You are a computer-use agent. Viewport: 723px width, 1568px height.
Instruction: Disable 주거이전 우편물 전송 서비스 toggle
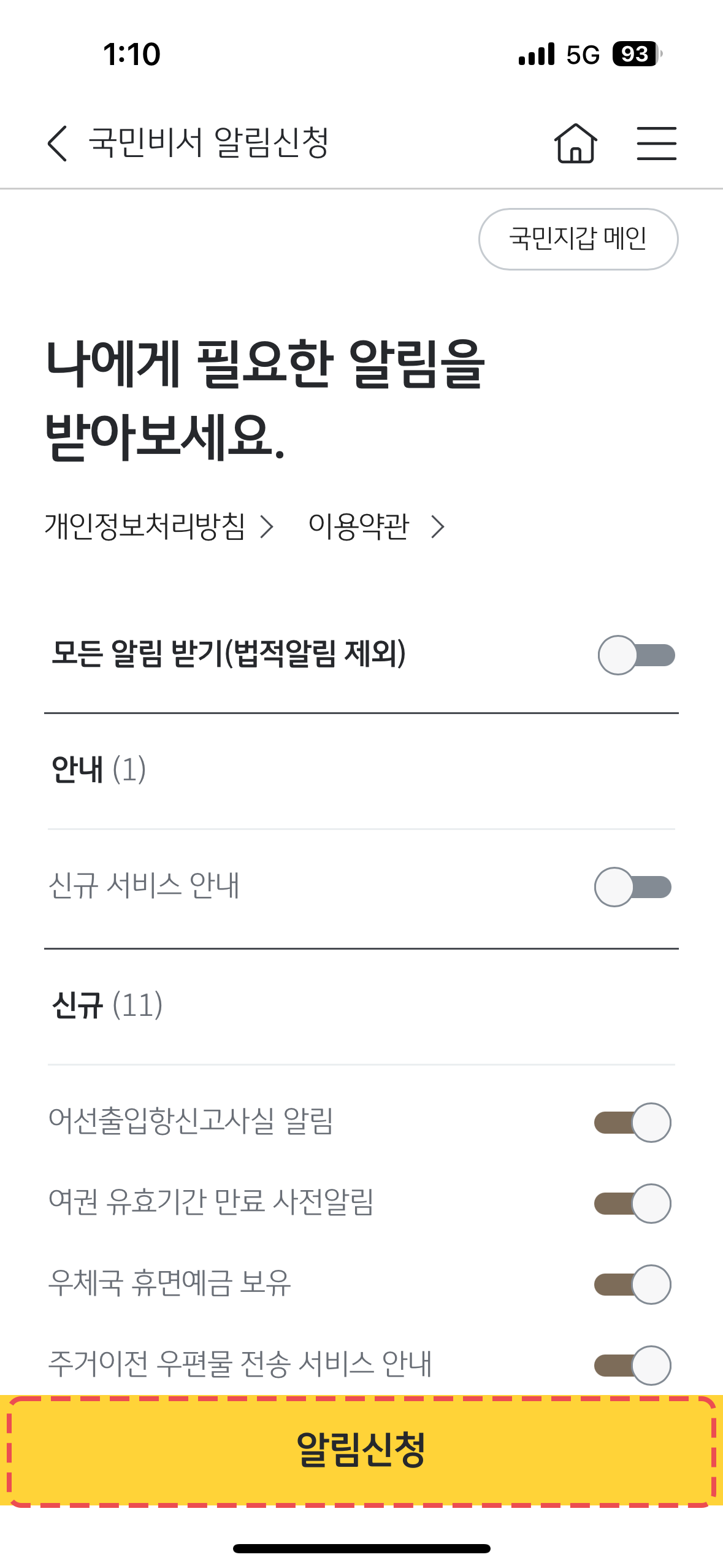click(633, 1366)
